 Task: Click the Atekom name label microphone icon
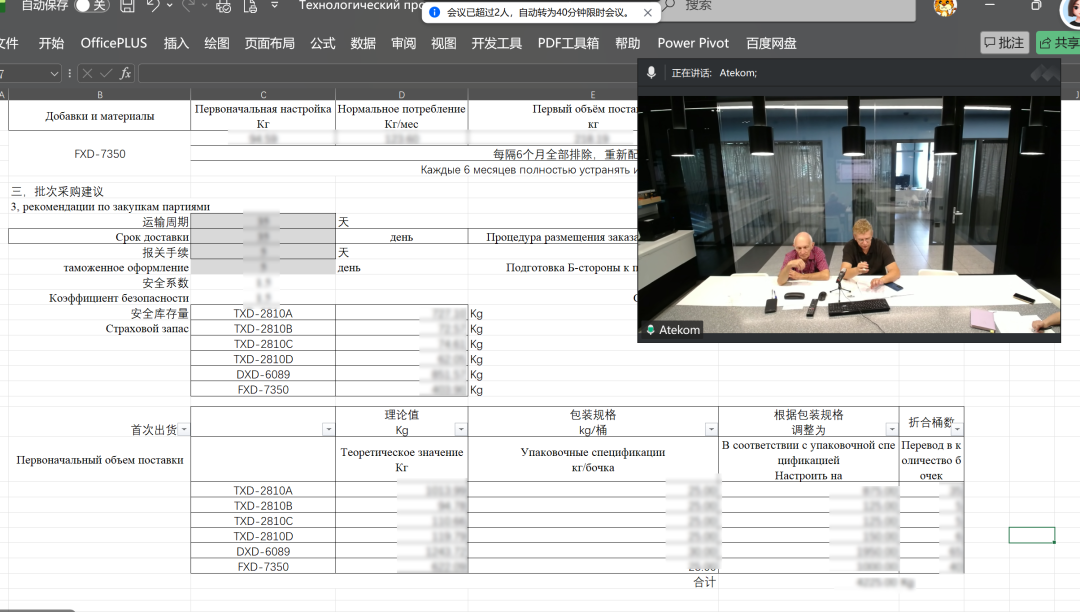[x=650, y=330]
